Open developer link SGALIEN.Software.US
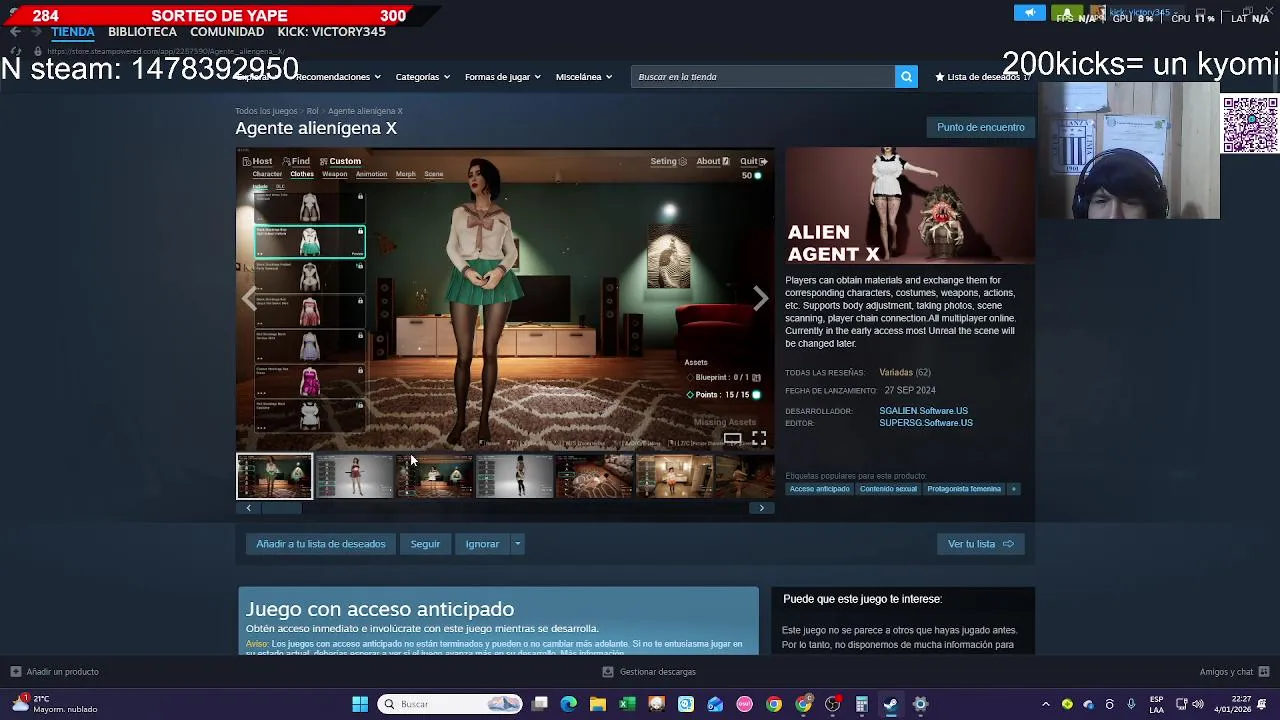1280x720 pixels. 923,411
